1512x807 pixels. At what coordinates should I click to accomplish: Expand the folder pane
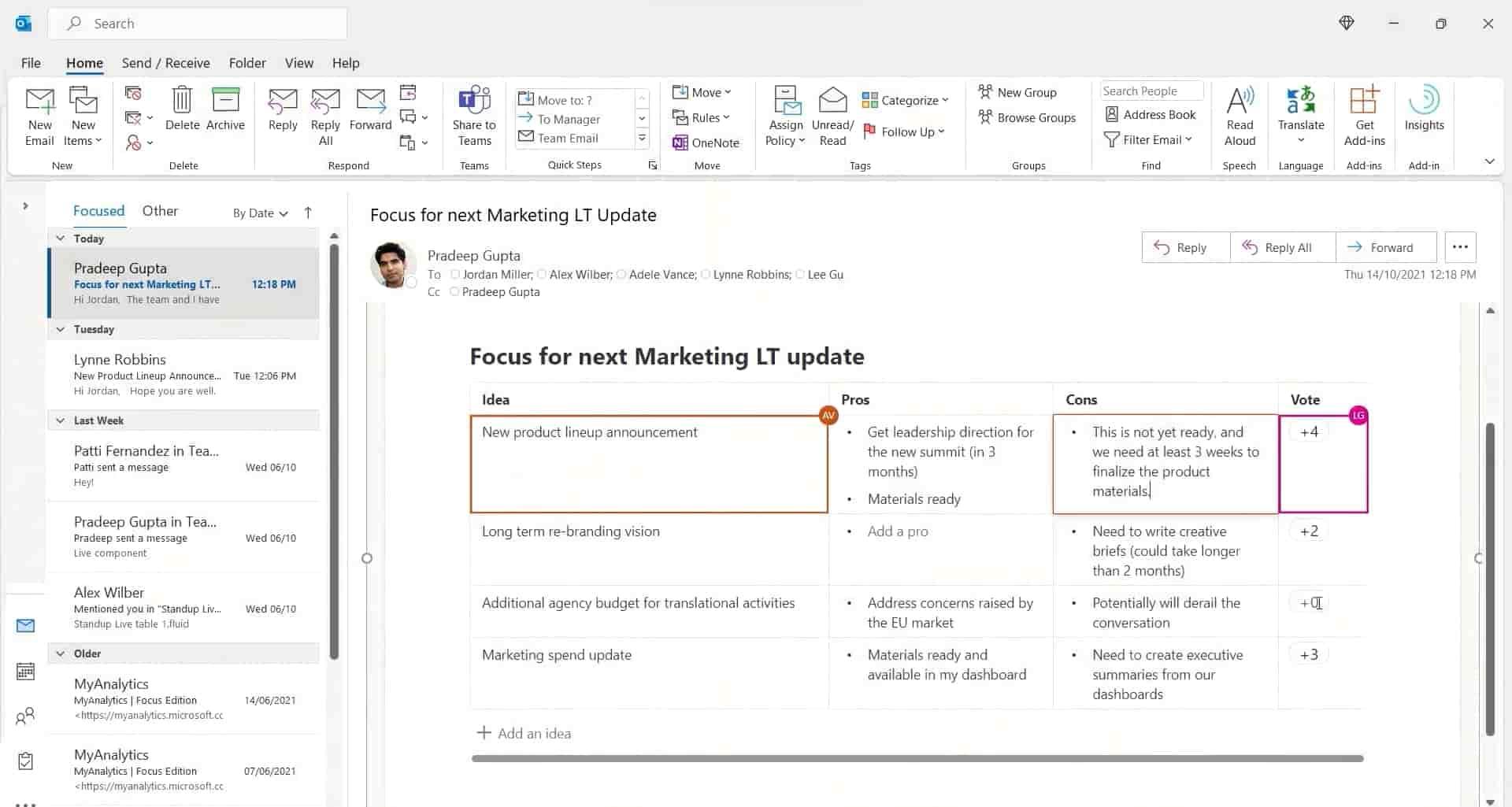(25, 205)
